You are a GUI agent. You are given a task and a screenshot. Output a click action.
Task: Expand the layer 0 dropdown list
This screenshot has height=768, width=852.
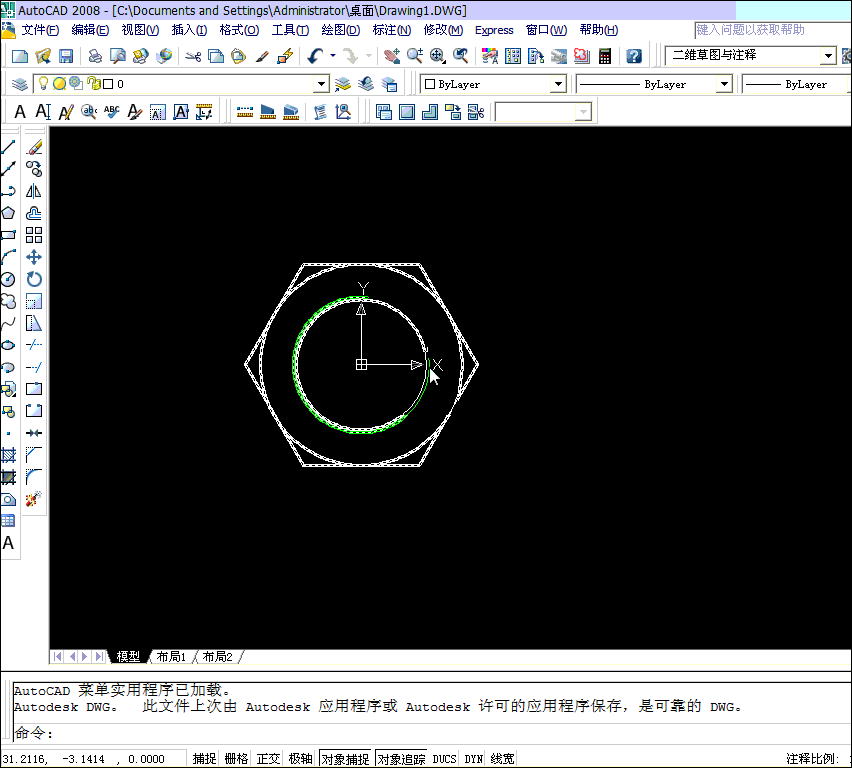point(322,84)
